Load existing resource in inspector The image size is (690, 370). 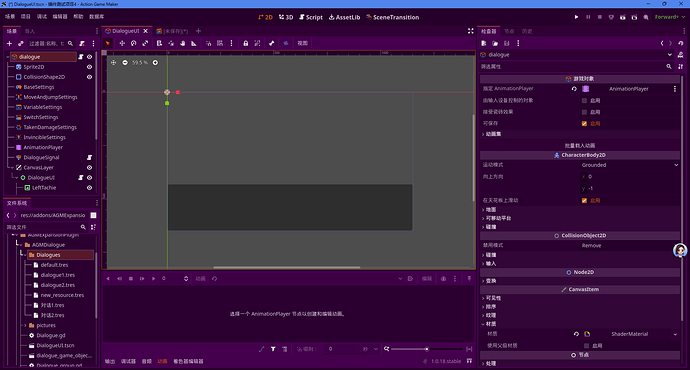[495, 43]
